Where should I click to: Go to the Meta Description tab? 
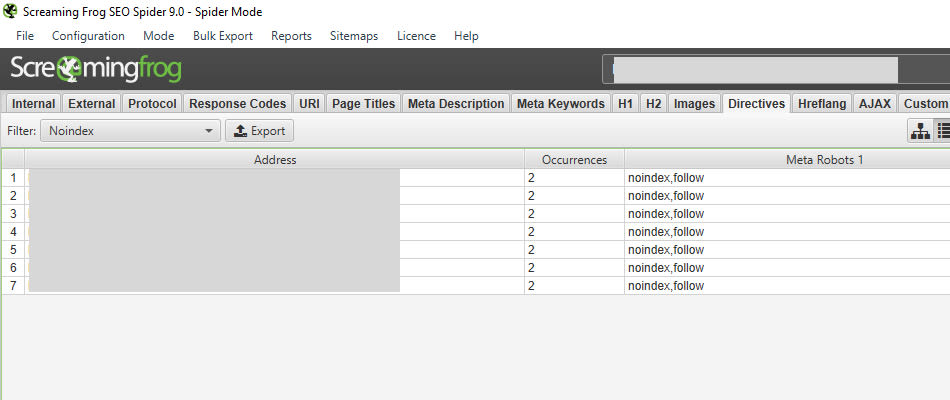point(456,104)
